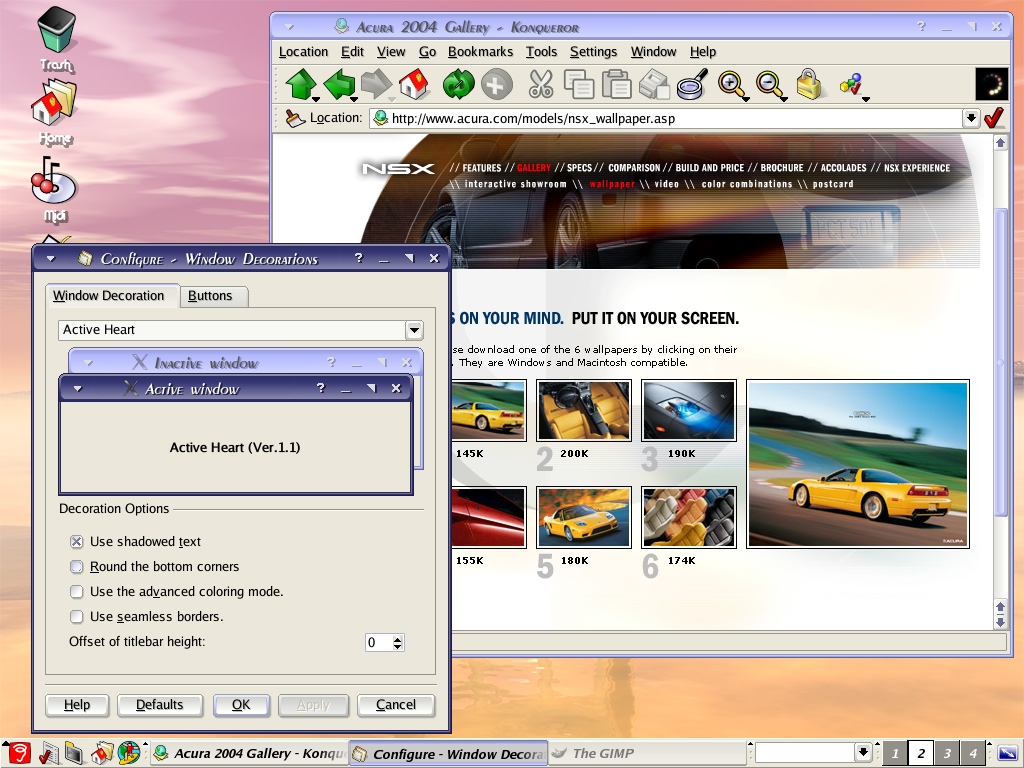Click the Copy icon in Konqueror toolbar
Image resolution: width=1024 pixels, height=768 pixels.
click(x=579, y=85)
